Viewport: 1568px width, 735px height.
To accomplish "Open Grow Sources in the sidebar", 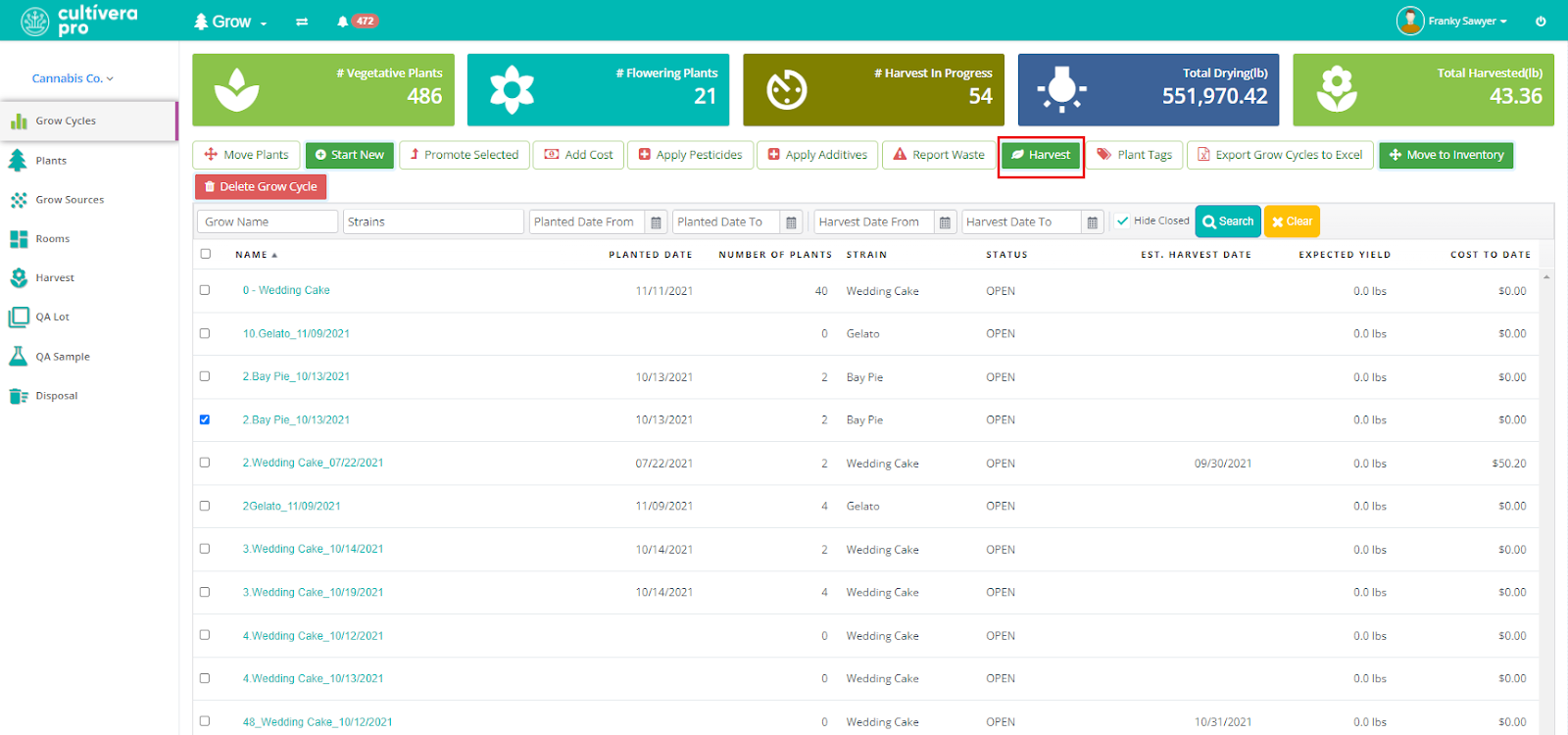I will tap(69, 200).
